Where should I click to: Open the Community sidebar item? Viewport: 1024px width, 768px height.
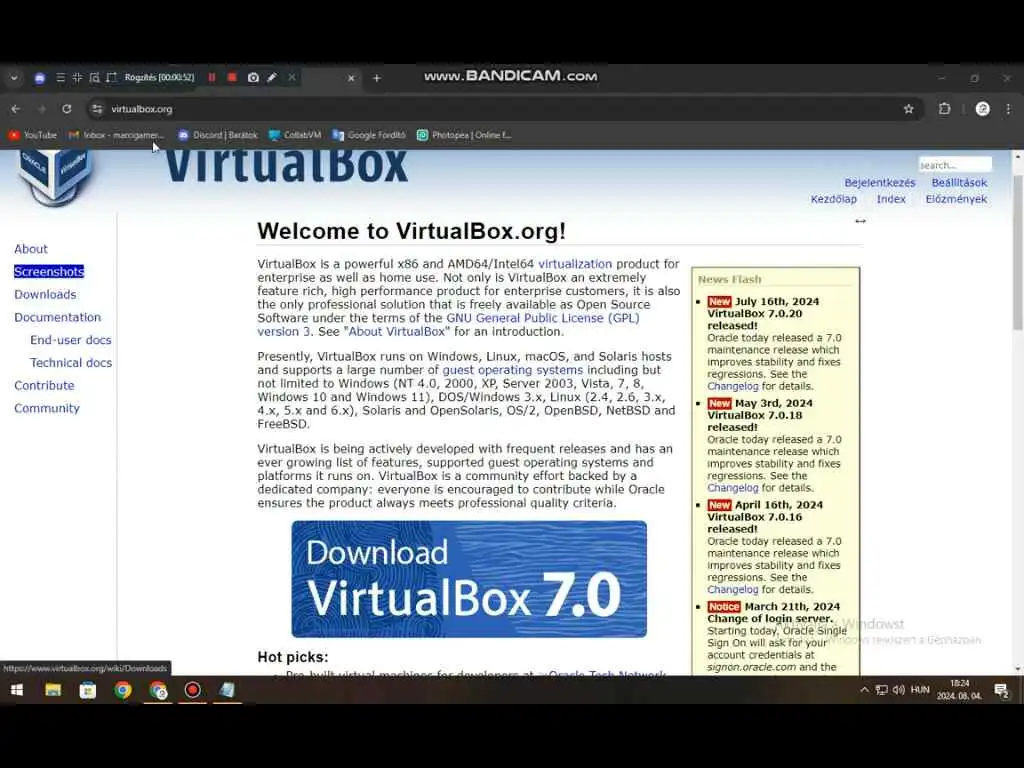click(47, 409)
